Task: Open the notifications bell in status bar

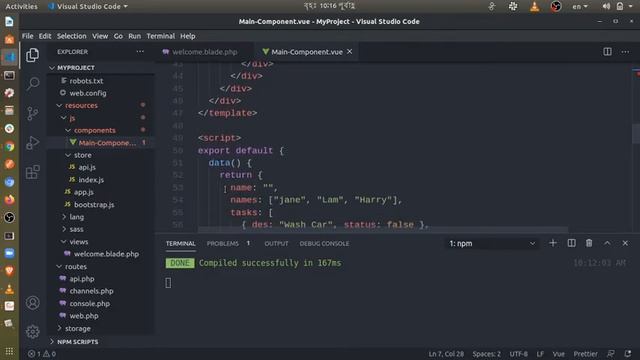Action: click(628, 354)
